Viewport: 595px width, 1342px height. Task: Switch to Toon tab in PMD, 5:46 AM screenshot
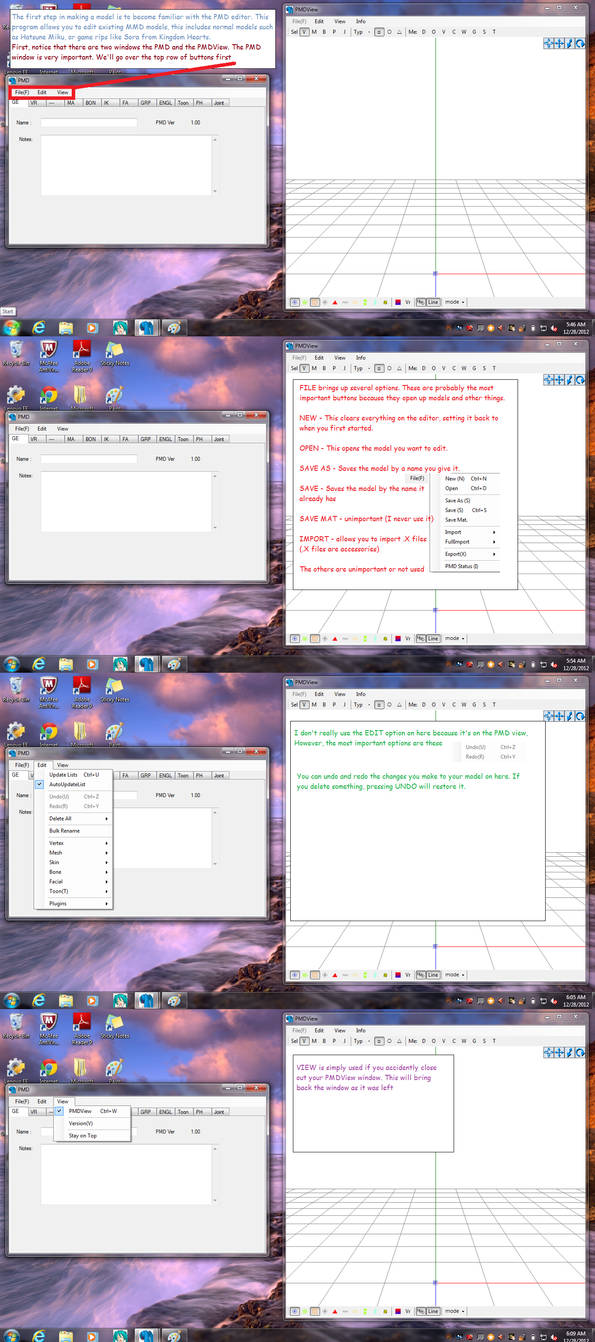point(183,103)
